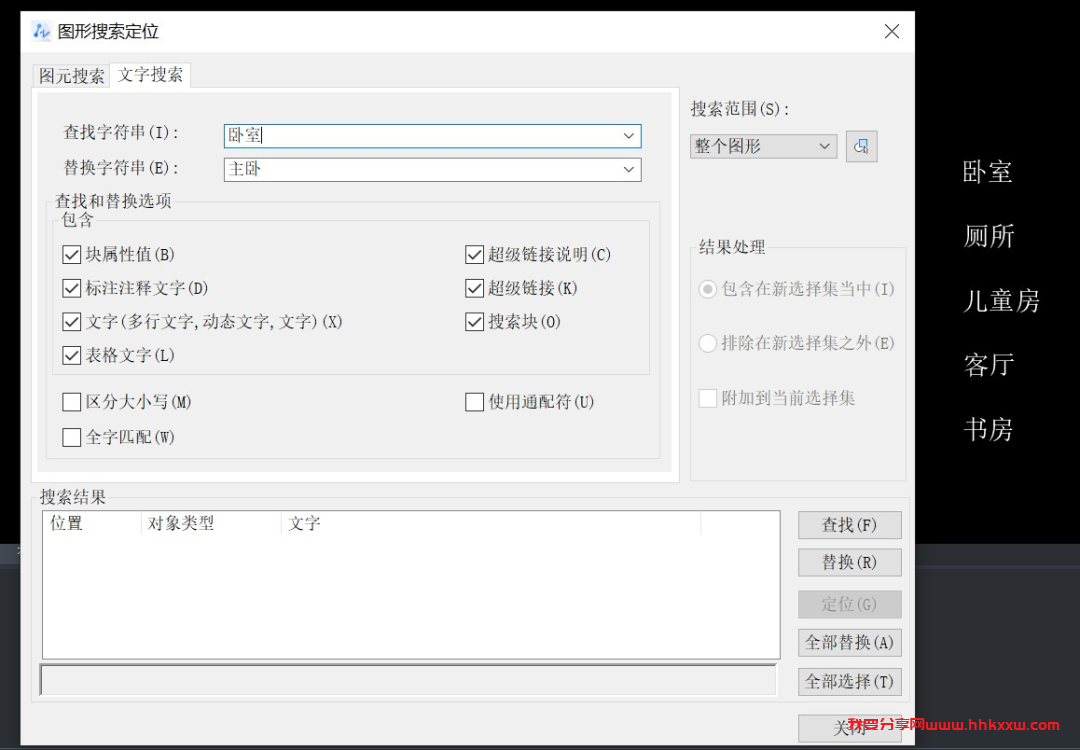This screenshot has height=750, width=1080.
Task: Enable 使用通配符(U) checkbox
Action: (475, 402)
